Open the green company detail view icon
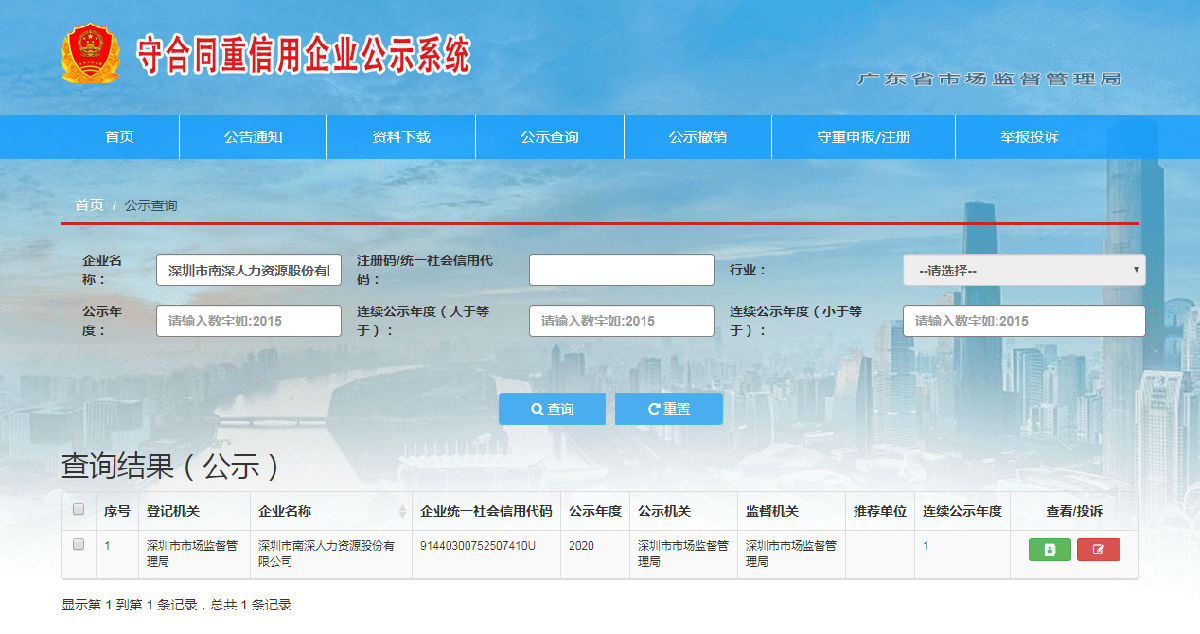This screenshot has width=1200, height=634. (x=1047, y=549)
